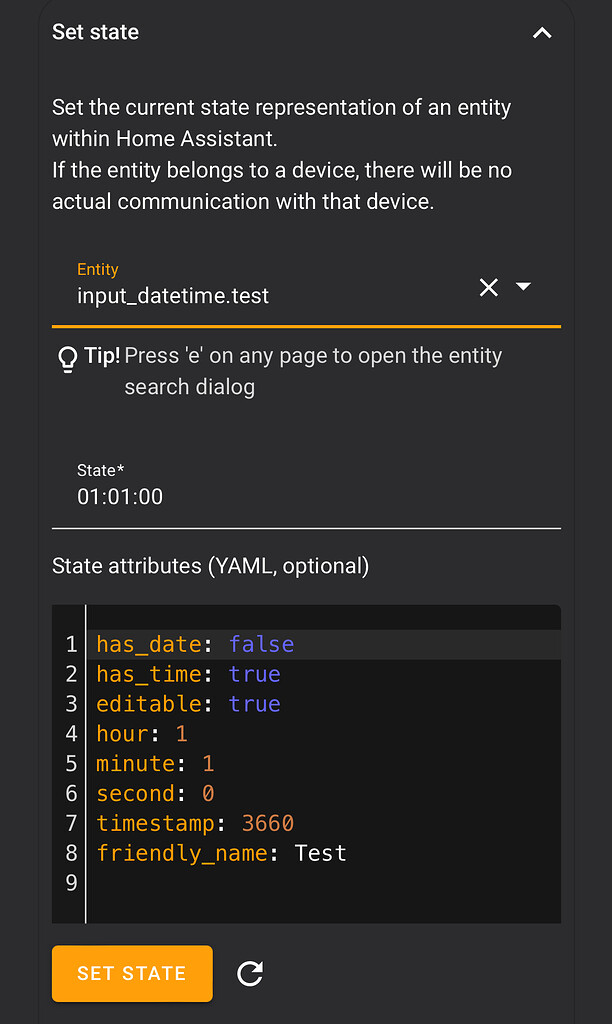Click the State field showing 01:01:00
Screen dimensions: 612x1024
[x=306, y=488]
